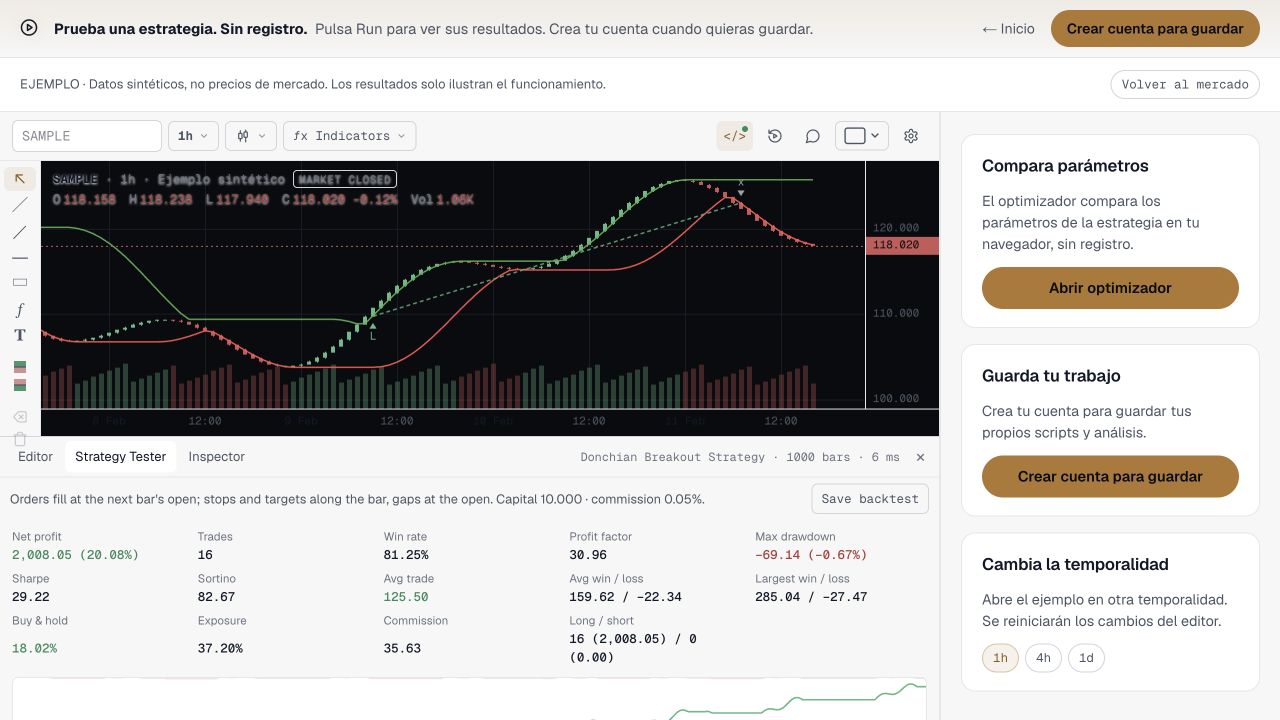This screenshot has height=720, width=1280.
Task: Click the Cambia la temporalidad heading
Action: 1075,564
